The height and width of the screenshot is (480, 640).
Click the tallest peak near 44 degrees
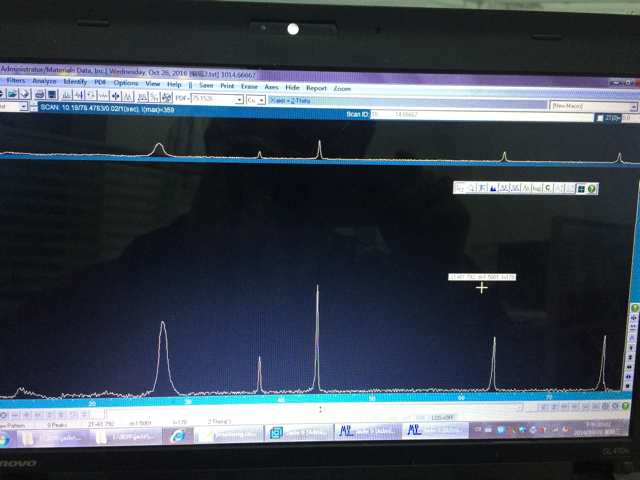tap(317, 338)
